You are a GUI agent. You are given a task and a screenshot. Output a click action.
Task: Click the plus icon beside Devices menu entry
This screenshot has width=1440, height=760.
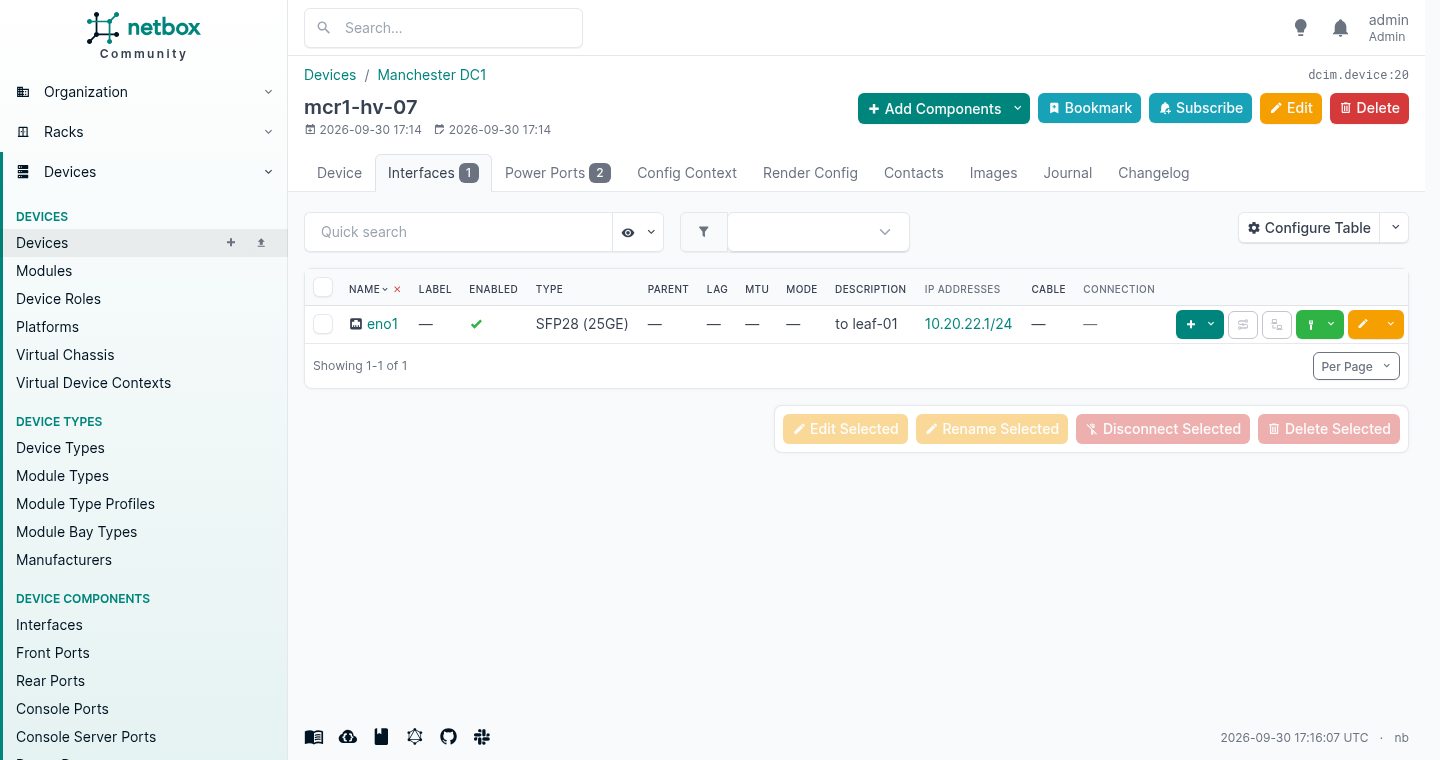231,242
